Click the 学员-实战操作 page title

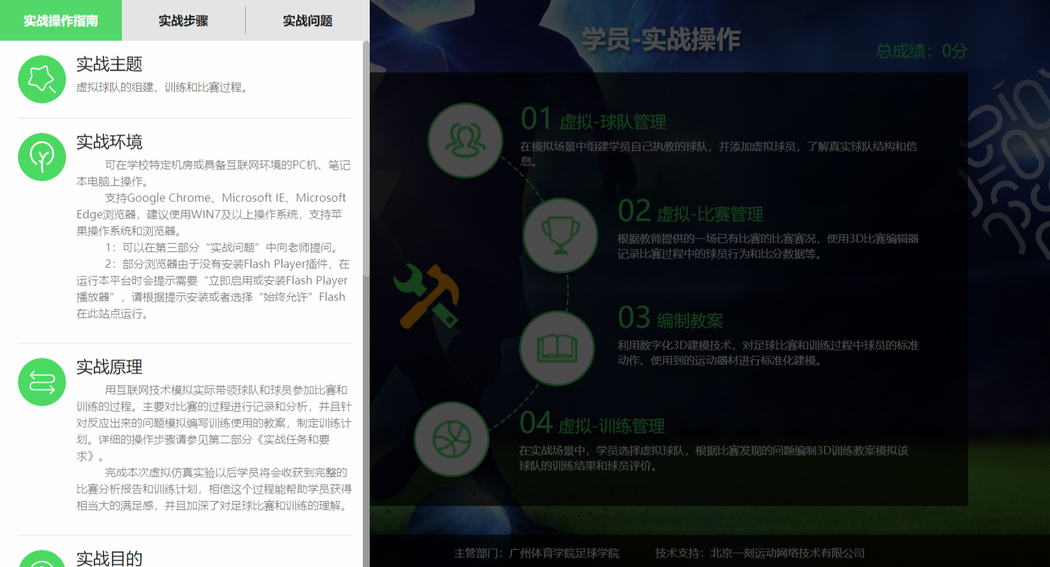pos(660,39)
